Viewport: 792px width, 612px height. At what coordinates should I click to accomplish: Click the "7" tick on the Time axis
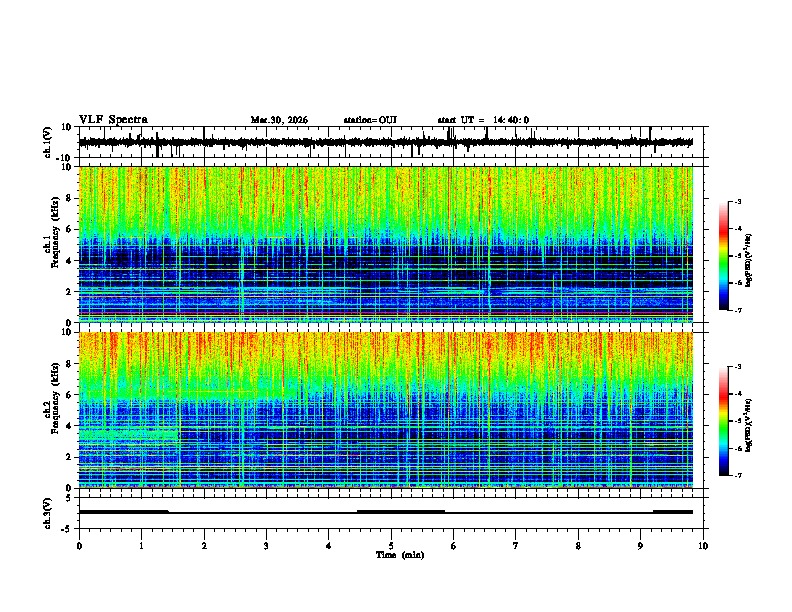click(x=516, y=546)
